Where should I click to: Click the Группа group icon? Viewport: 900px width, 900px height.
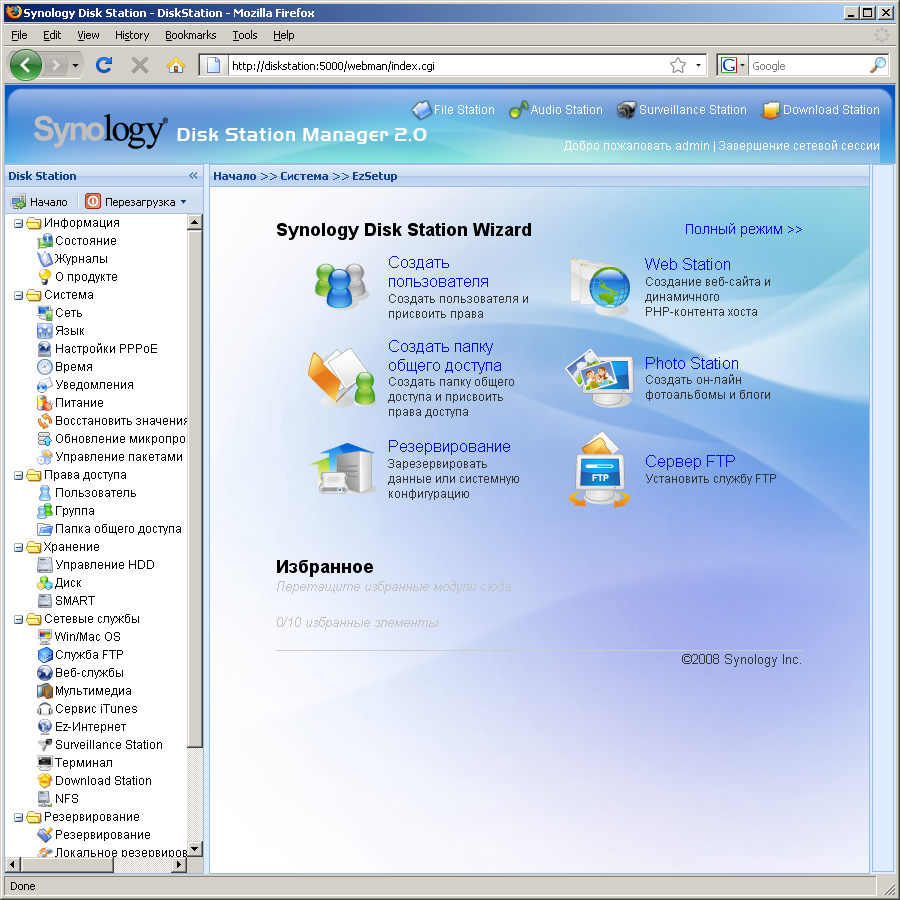tap(45, 511)
